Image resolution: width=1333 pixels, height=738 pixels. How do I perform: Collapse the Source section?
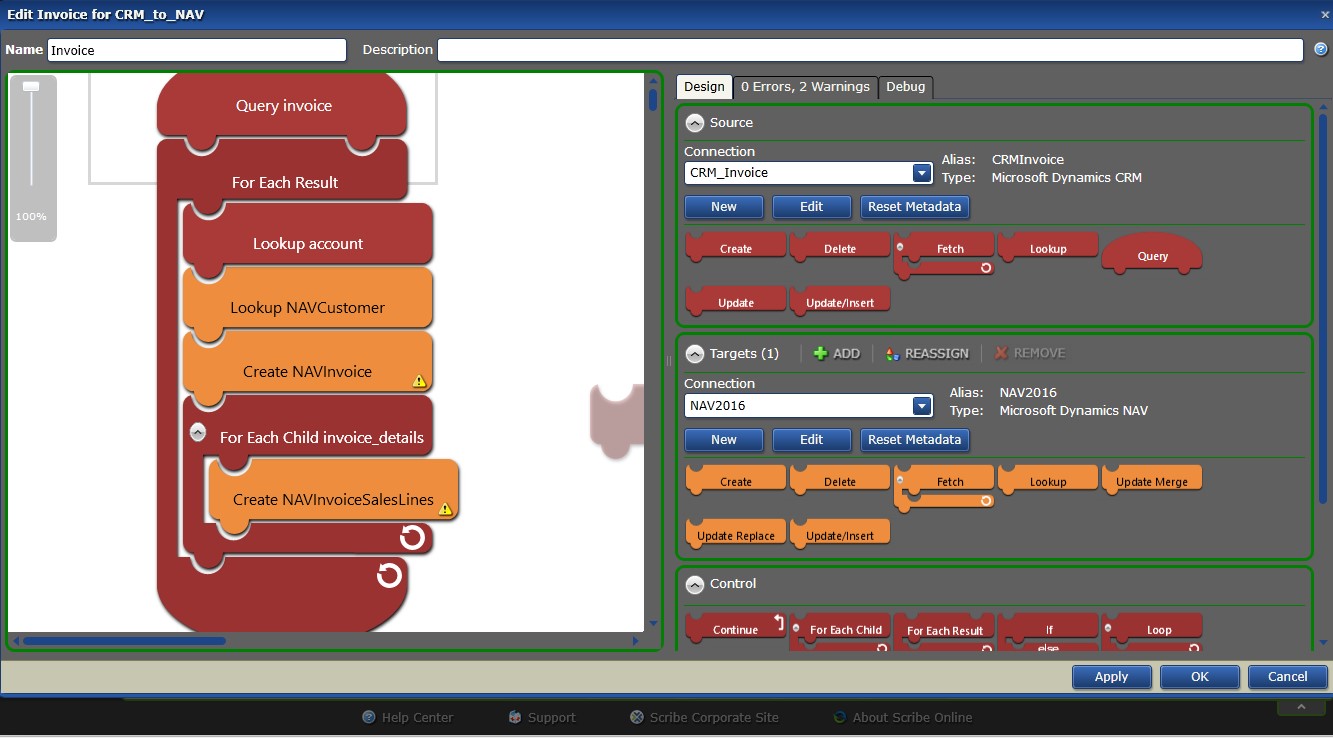tap(694, 123)
